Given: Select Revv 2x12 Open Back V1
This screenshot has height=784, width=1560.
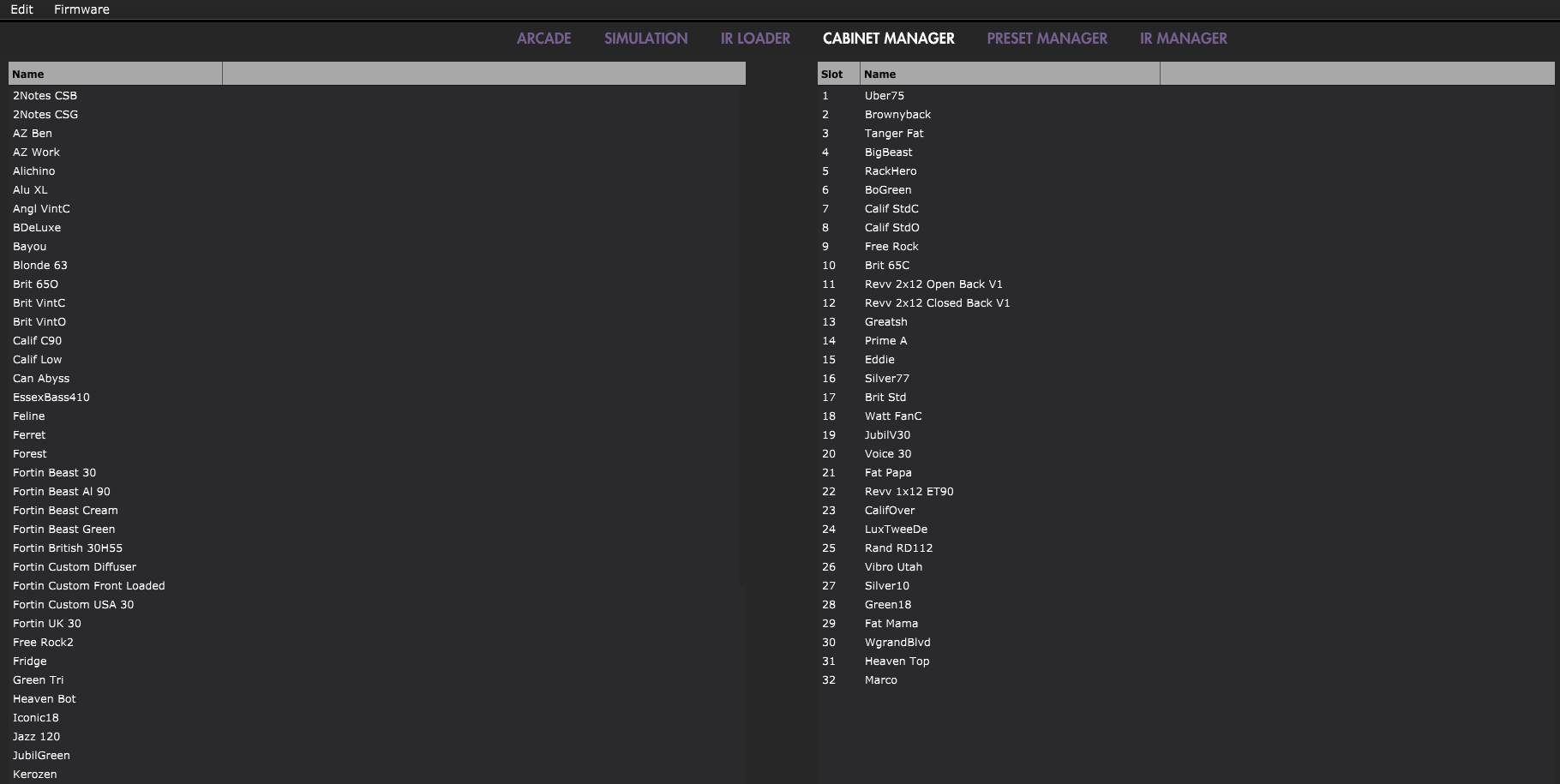Looking at the screenshot, I should [x=933, y=284].
